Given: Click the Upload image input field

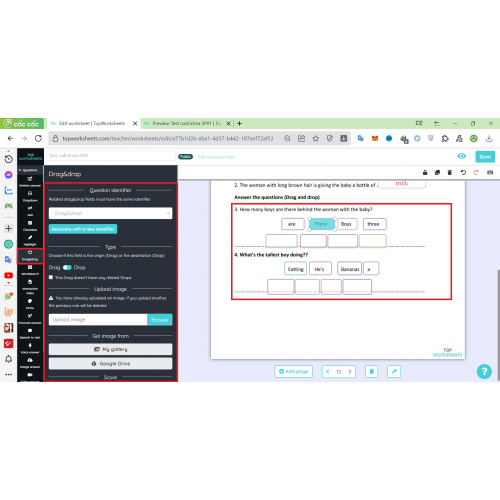Looking at the screenshot, I should click(x=98, y=320).
